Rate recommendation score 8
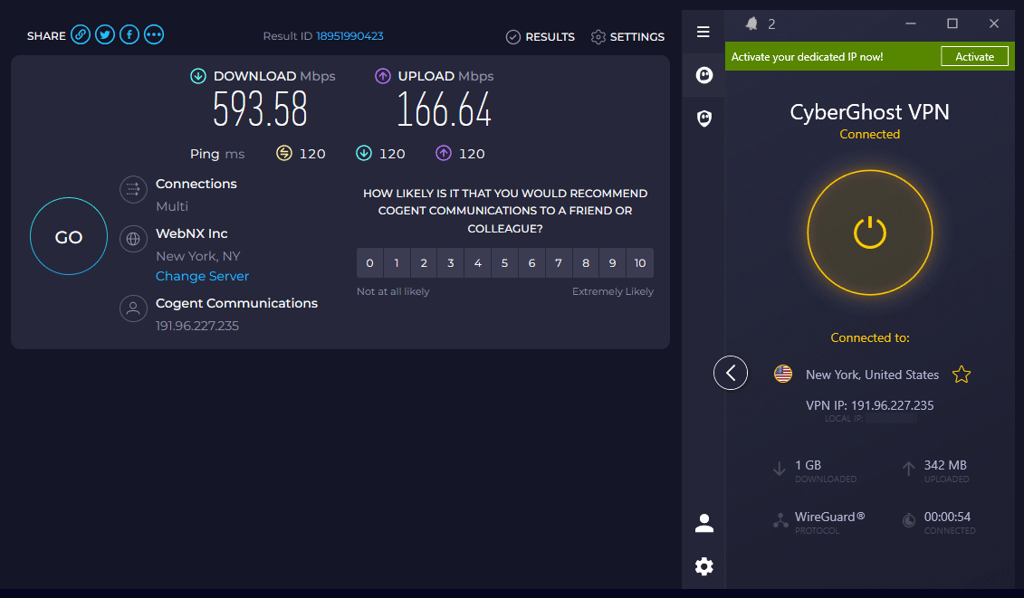Image resolution: width=1024 pixels, height=598 pixels. click(x=586, y=263)
